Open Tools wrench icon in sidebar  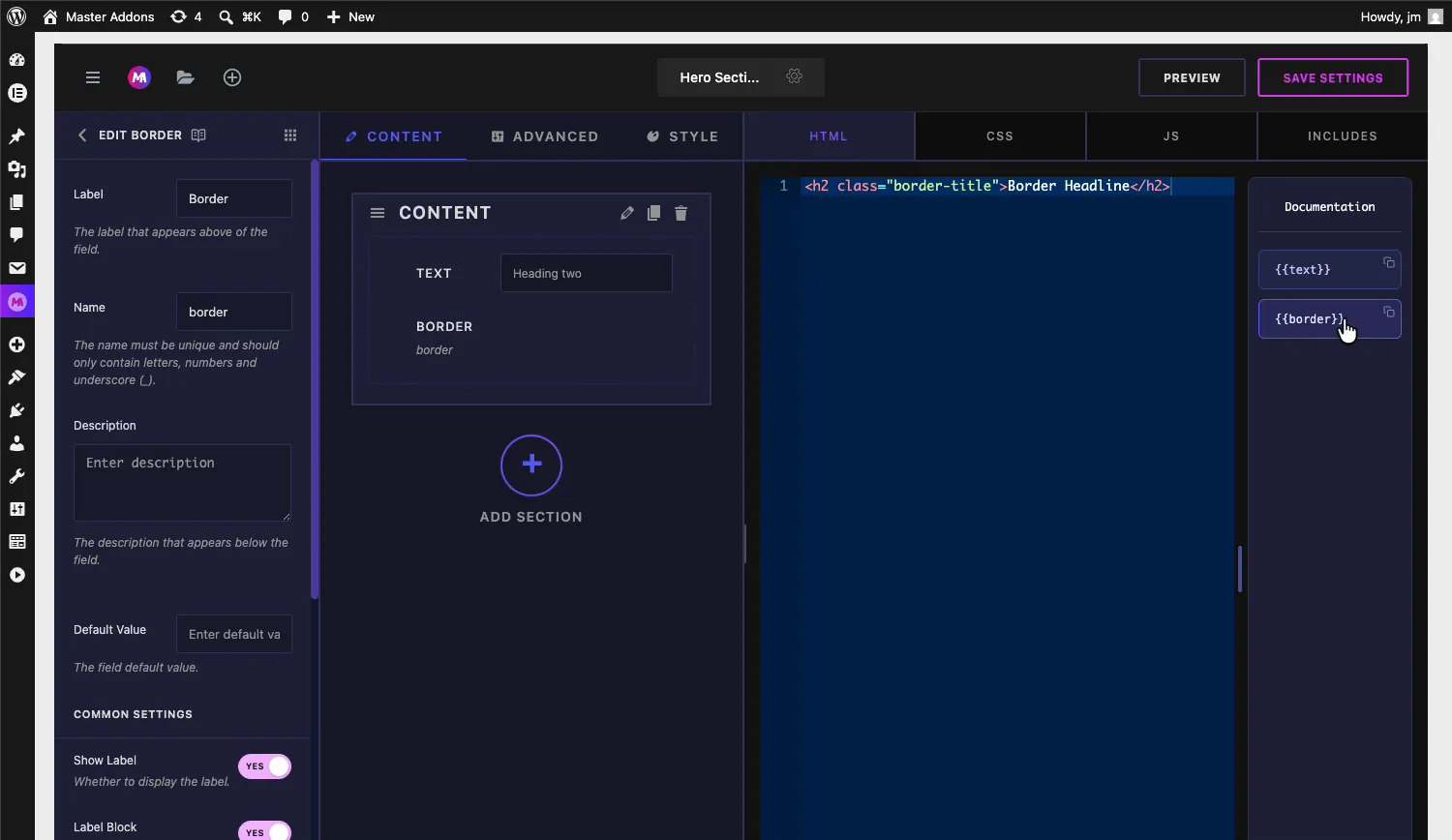point(16,476)
